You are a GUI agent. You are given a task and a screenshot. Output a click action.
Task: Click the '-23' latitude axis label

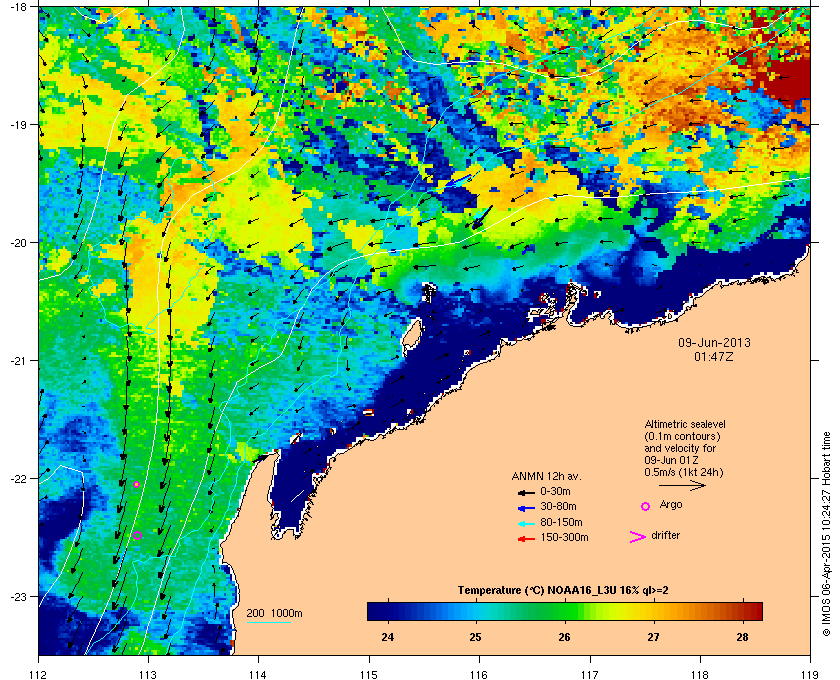coord(18,596)
